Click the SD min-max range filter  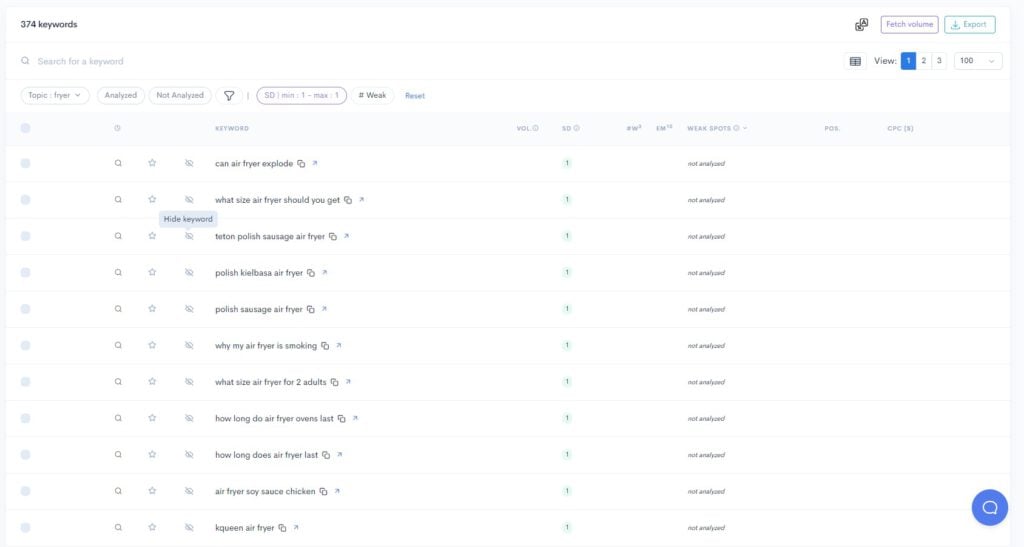[301, 96]
